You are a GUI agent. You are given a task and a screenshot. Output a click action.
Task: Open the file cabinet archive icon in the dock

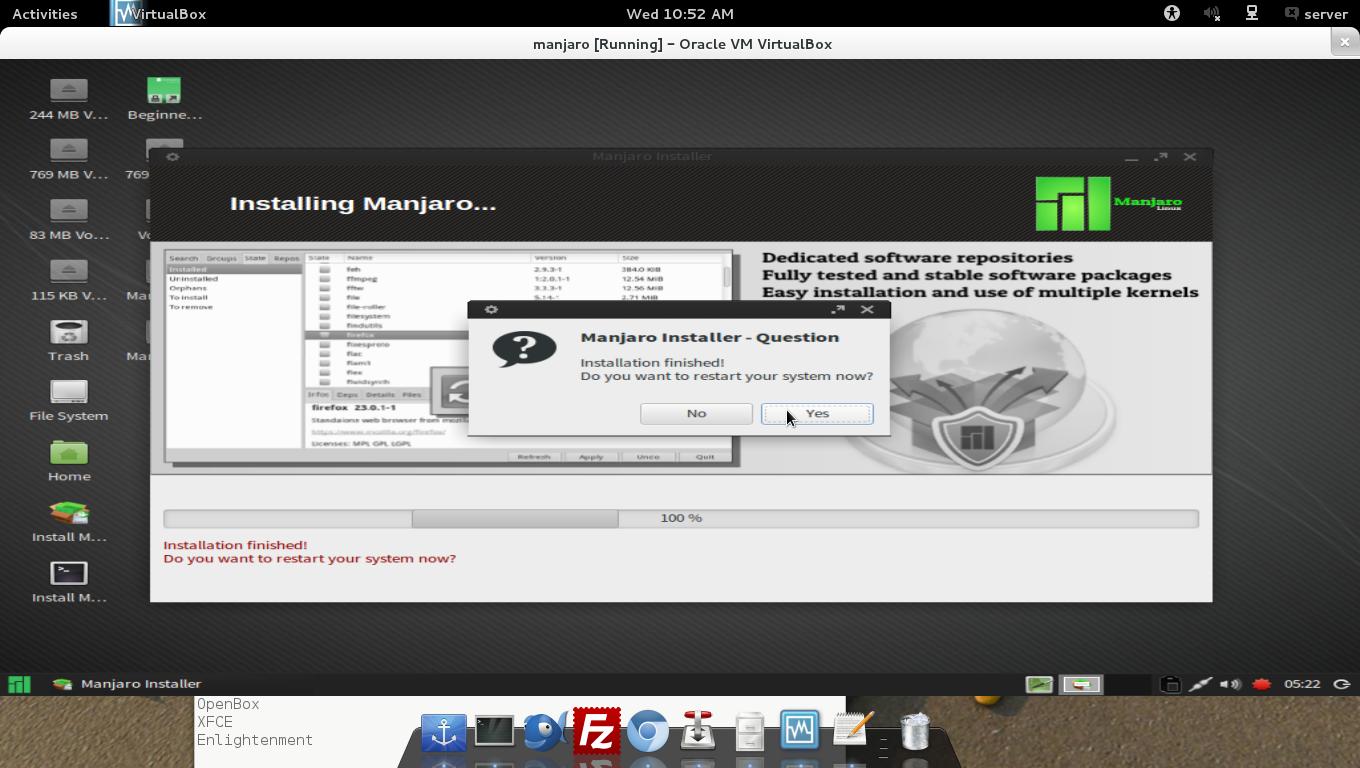pos(749,731)
